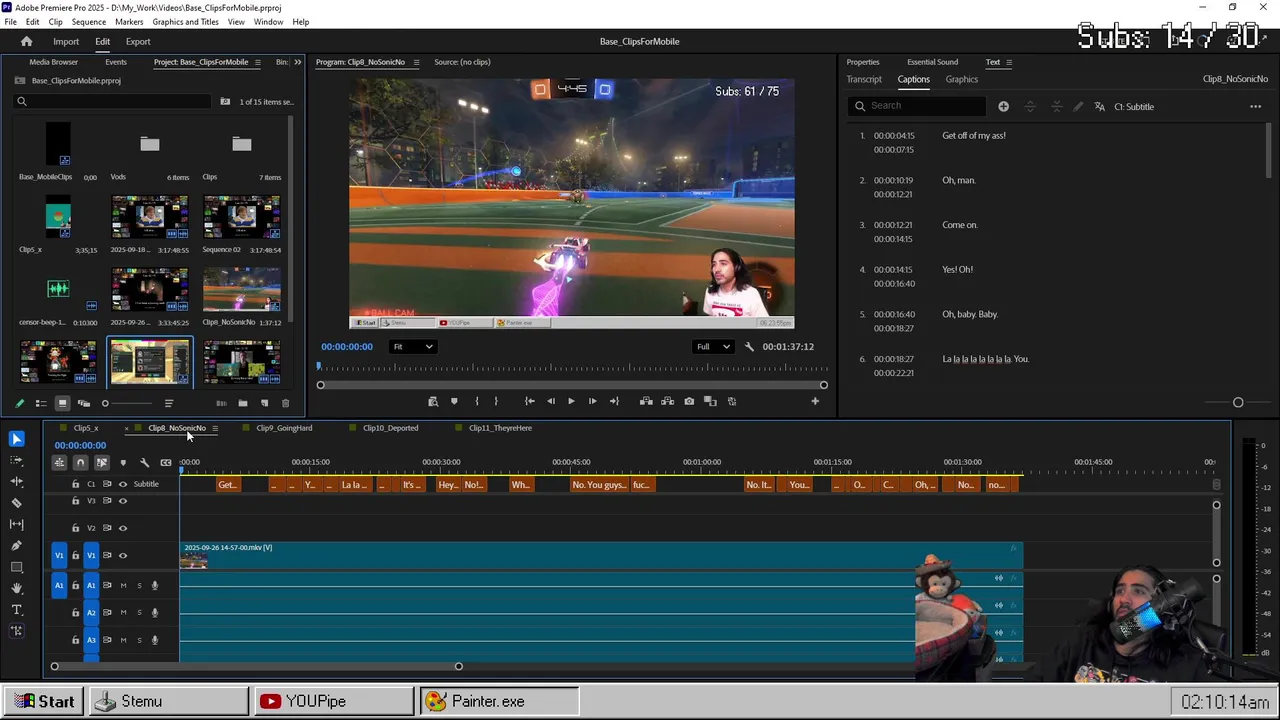This screenshot has width=1280, height=720.
Task: Click the Text panel zoom slider handle
Action: 1238,402
